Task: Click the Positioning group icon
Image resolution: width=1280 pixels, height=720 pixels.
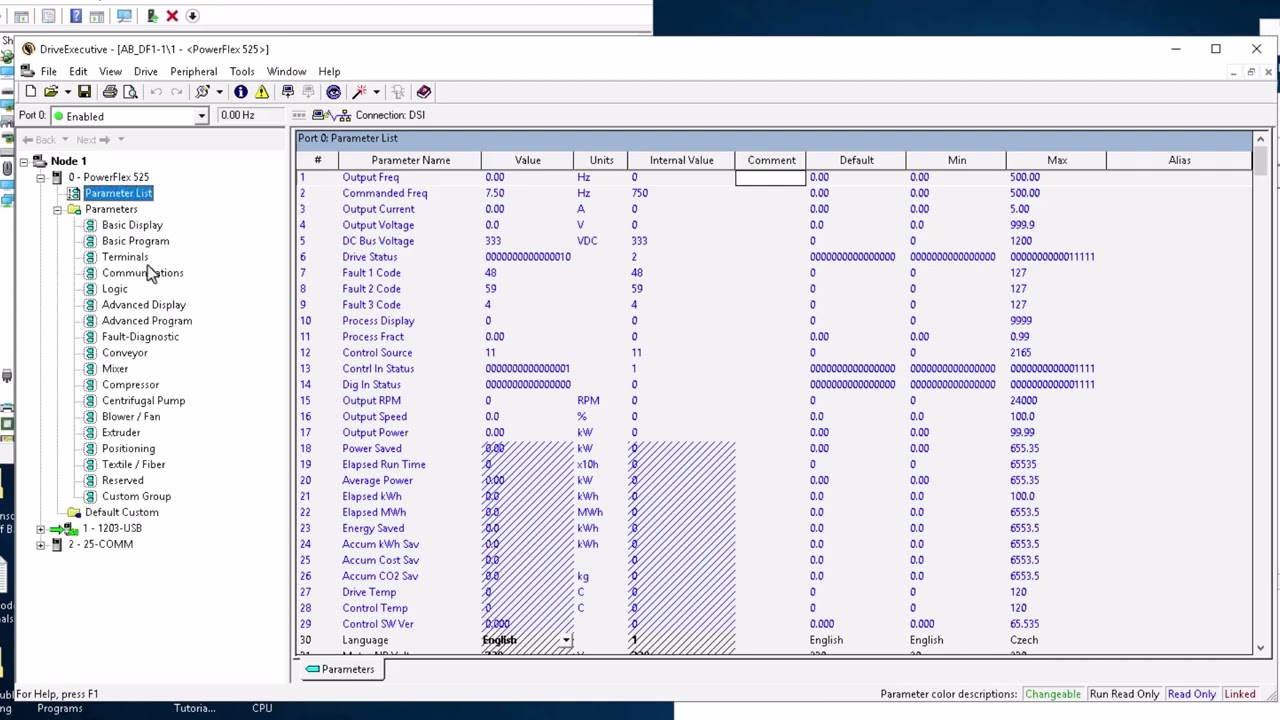Action: 91,449
